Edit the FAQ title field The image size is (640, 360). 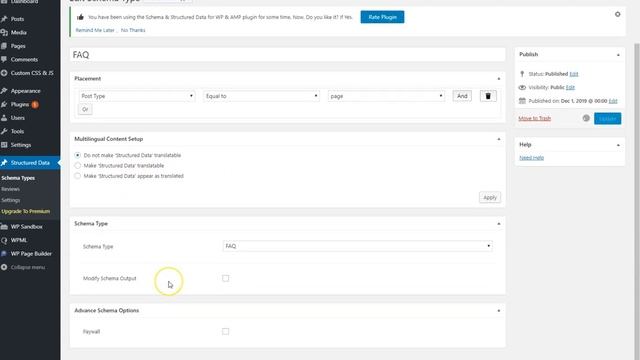coord(287,55)
